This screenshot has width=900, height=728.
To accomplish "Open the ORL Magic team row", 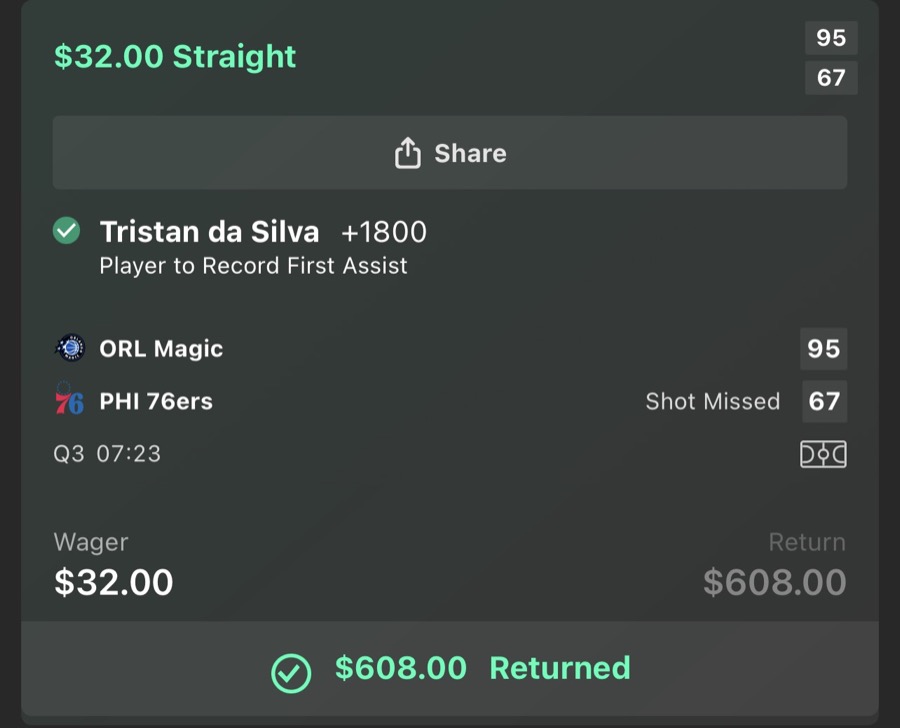I will (162, 348).
